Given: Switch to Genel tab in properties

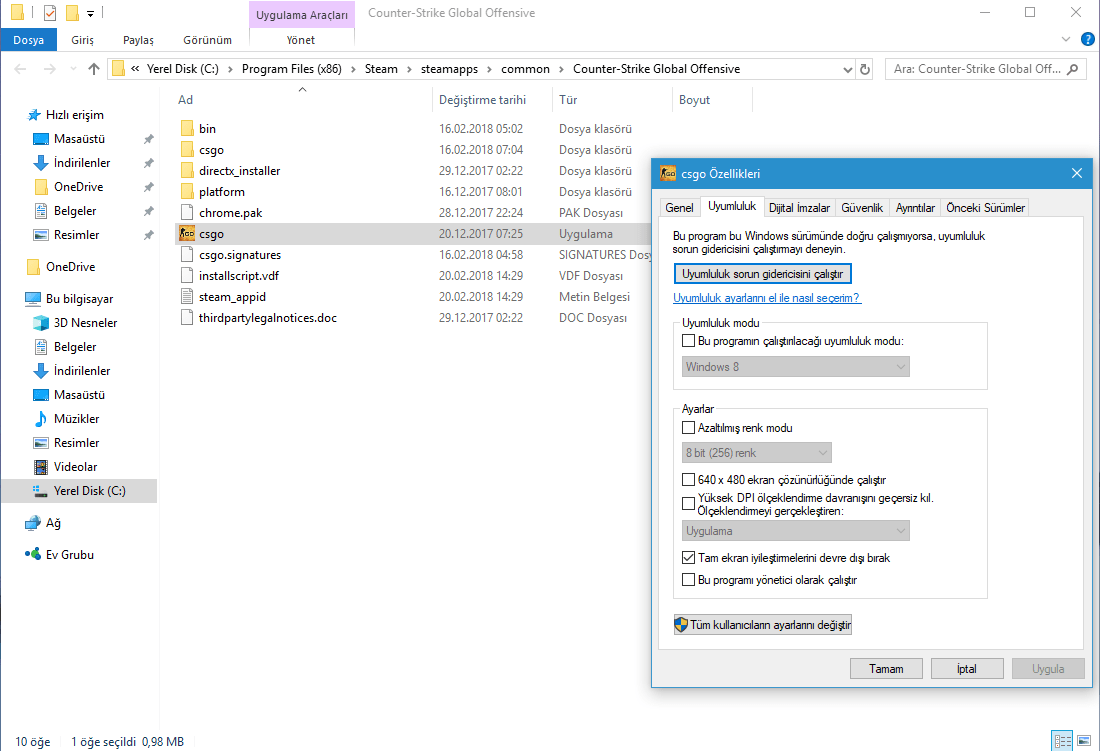Looking at the screenshot, I should click(x=679, y=208).
